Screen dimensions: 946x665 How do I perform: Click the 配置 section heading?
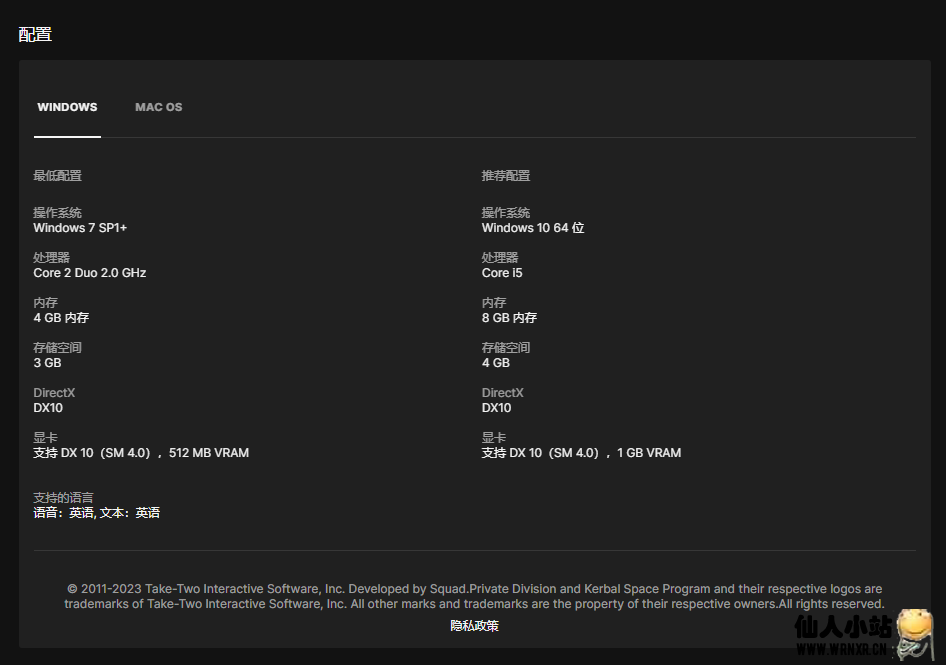35,34
